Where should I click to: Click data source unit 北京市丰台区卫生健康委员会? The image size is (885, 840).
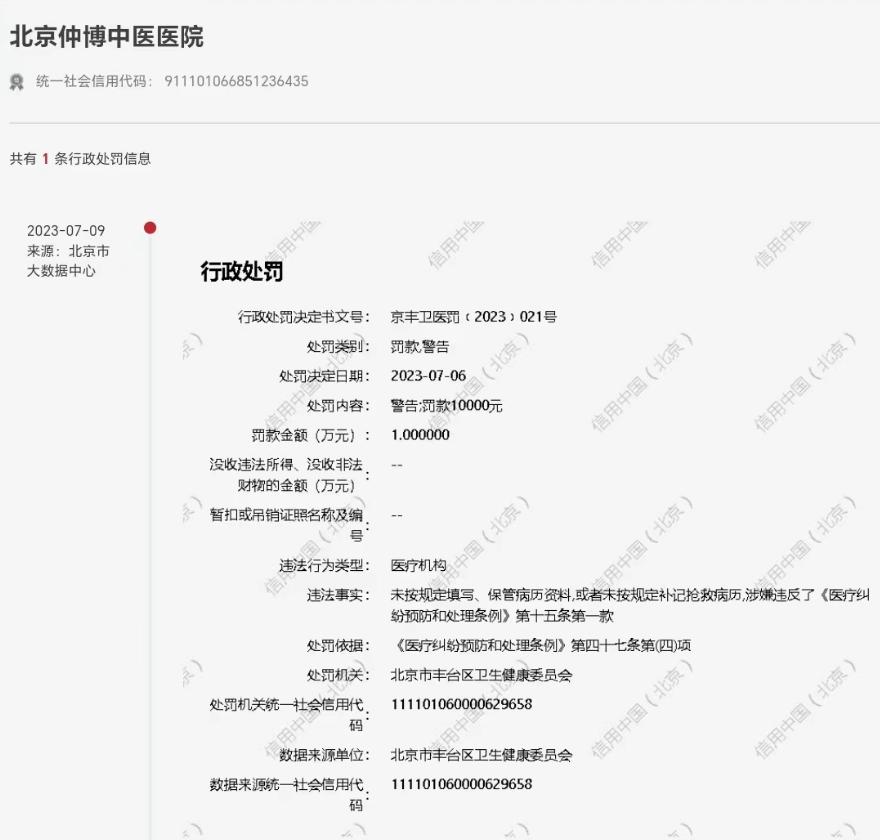485,755
